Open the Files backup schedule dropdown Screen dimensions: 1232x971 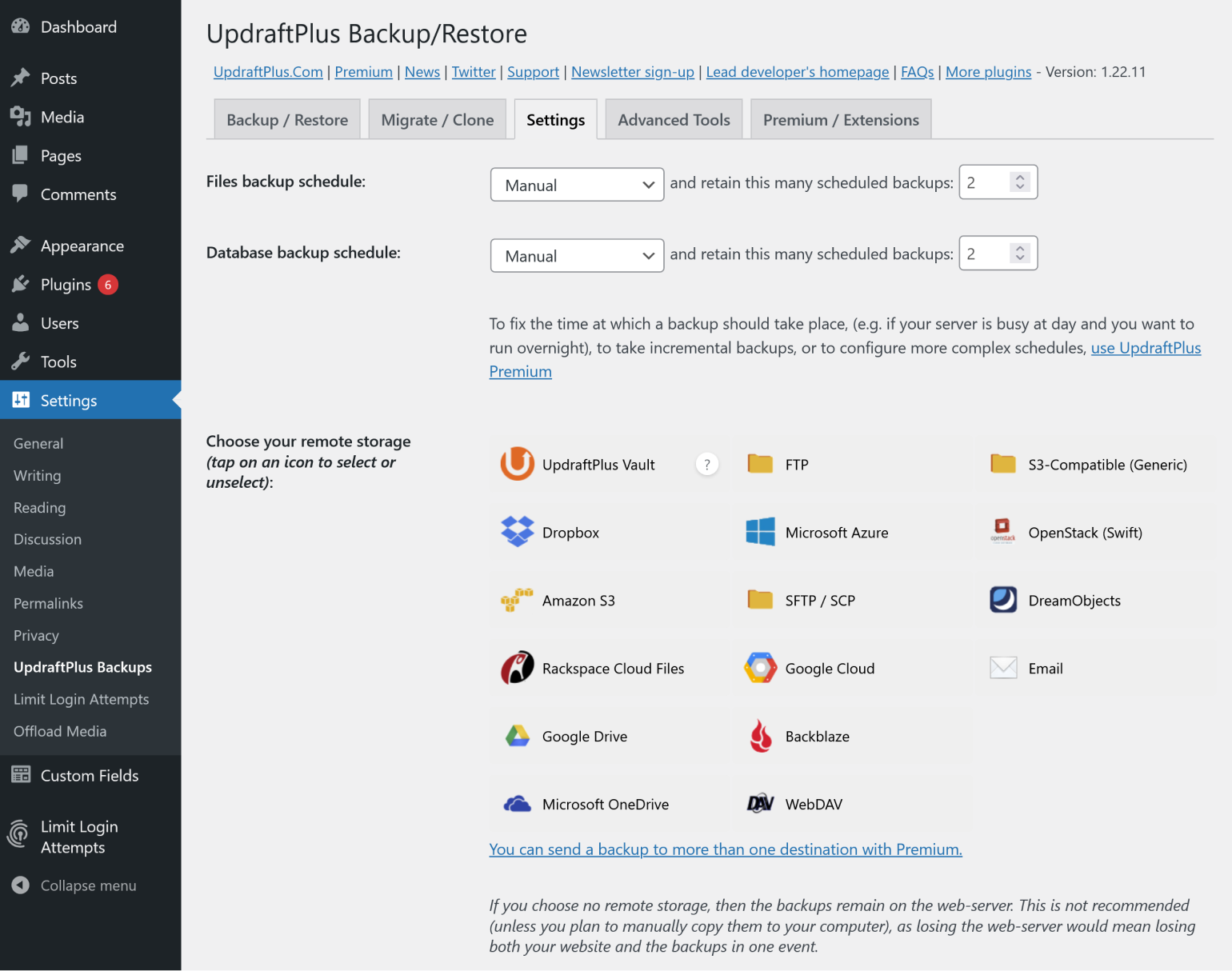(x=577, y=185)
